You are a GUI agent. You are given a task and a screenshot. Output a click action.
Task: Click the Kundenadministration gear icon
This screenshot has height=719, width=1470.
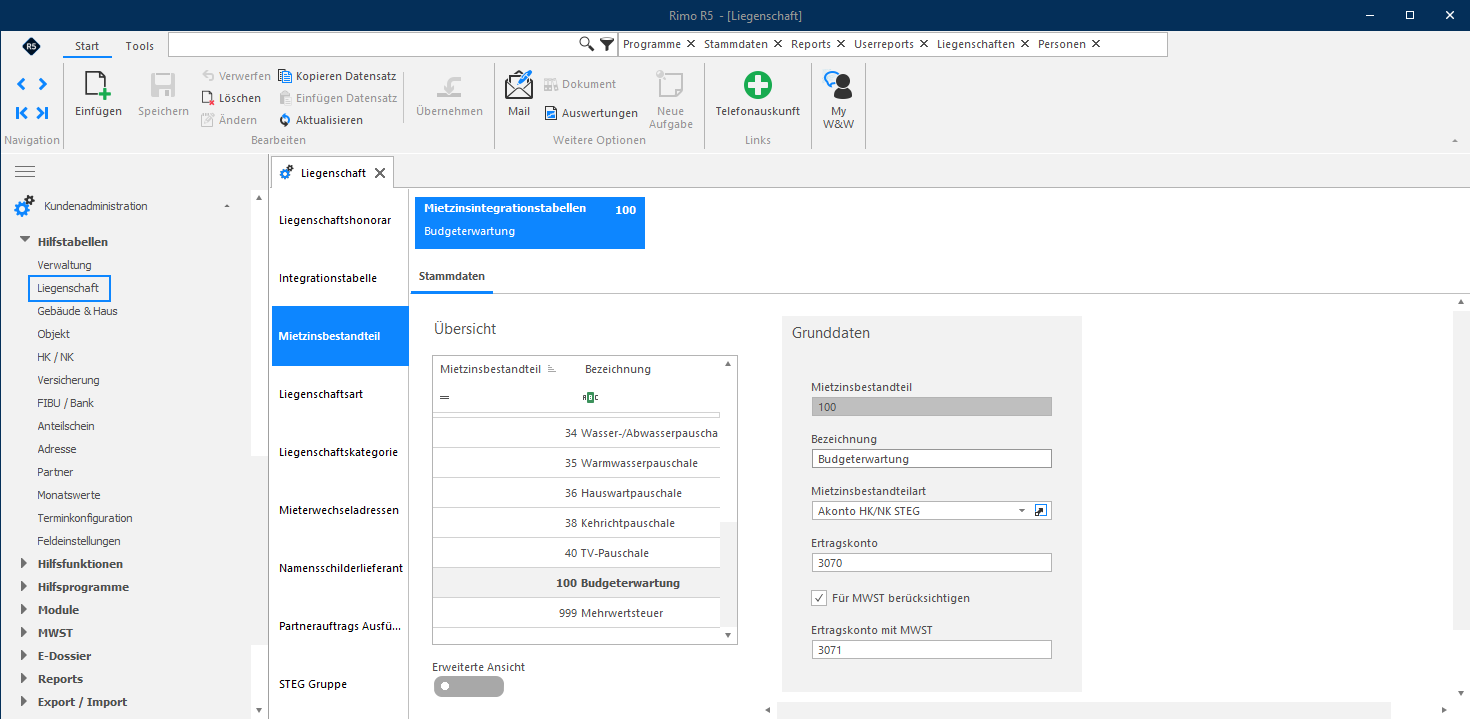pyautogui.click(x=24, y=206)
